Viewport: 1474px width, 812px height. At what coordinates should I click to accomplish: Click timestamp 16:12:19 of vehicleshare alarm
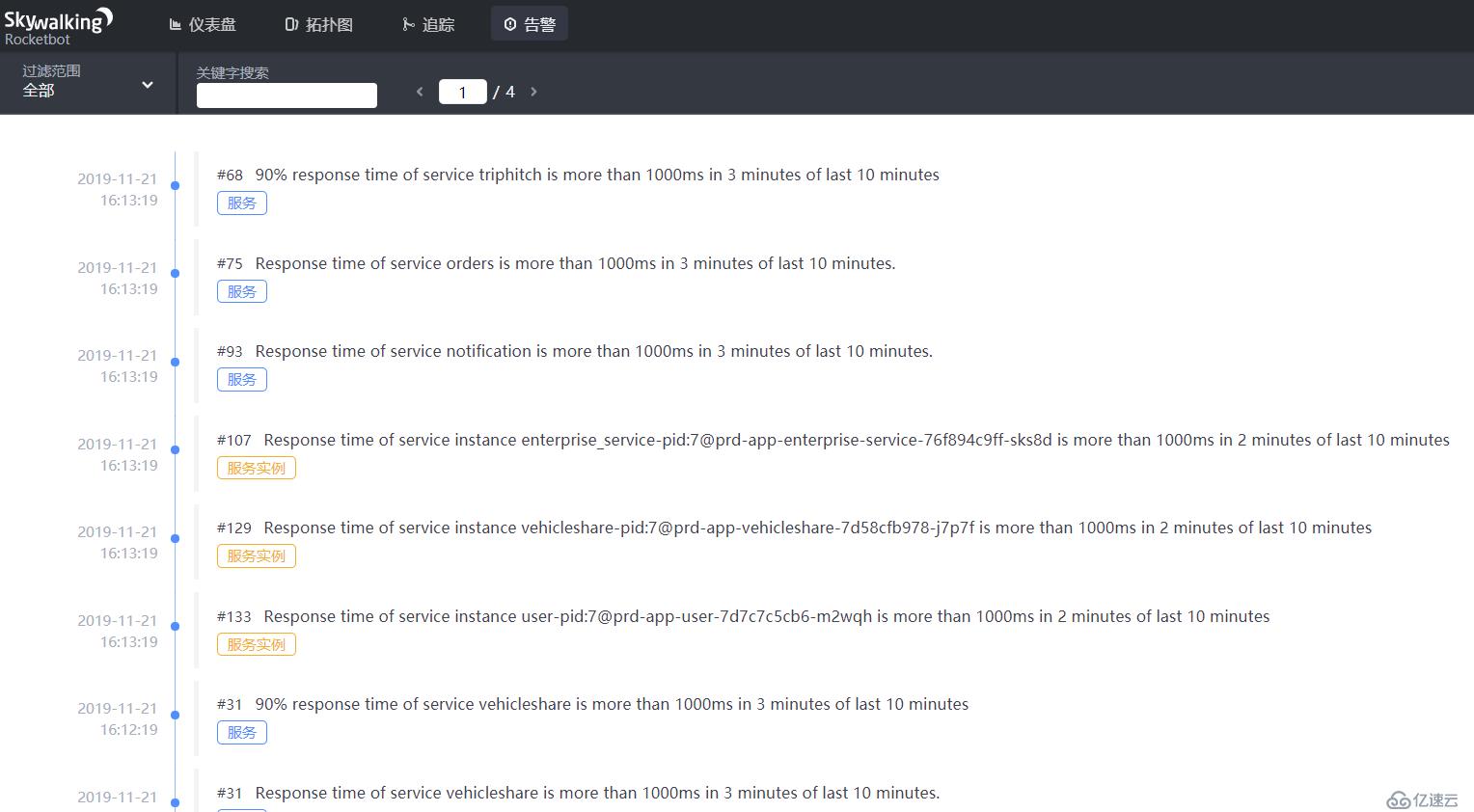click(x=129, y=730)
